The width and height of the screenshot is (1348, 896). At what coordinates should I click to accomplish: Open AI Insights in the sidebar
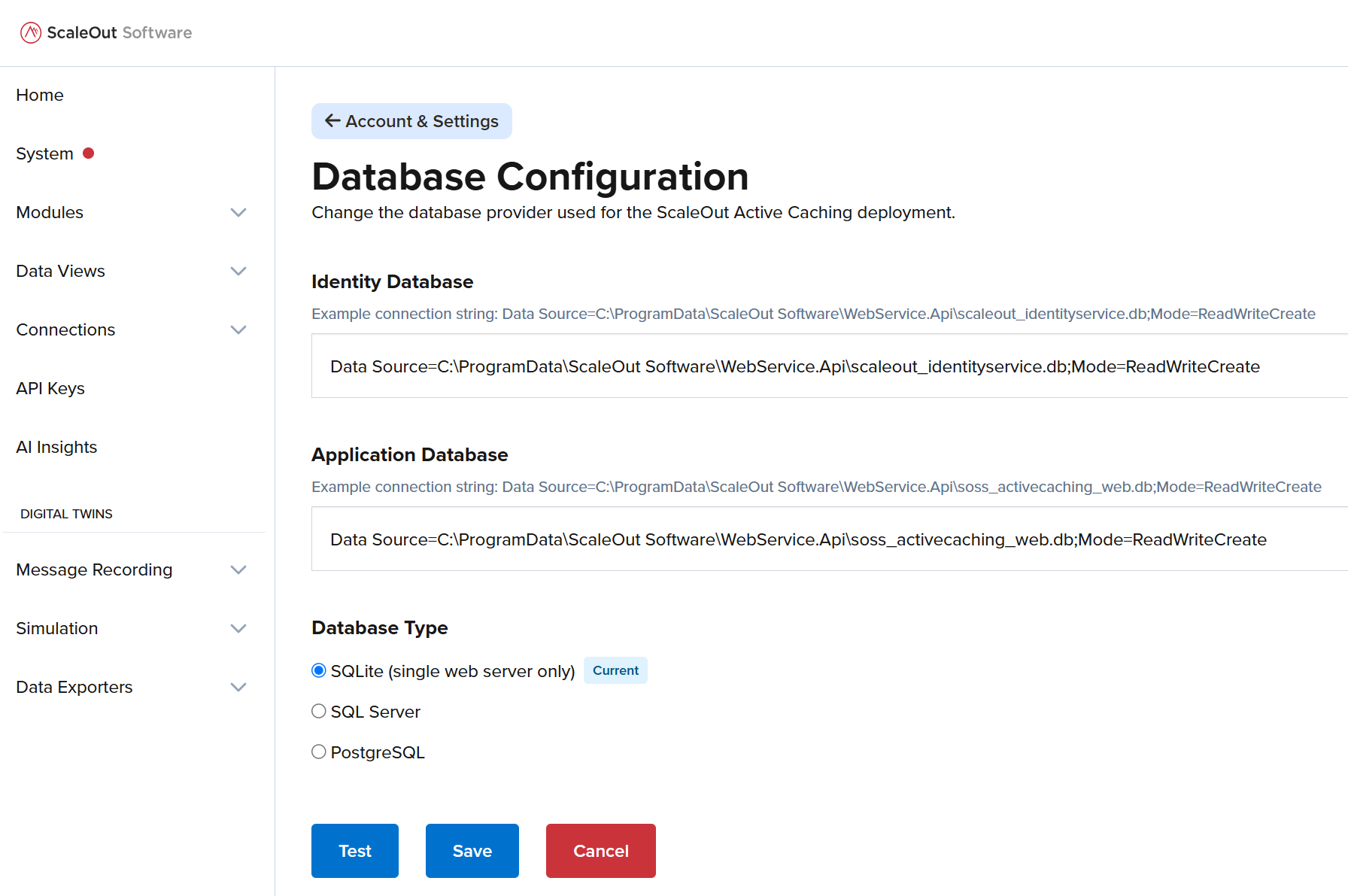[x=56, y=447]
